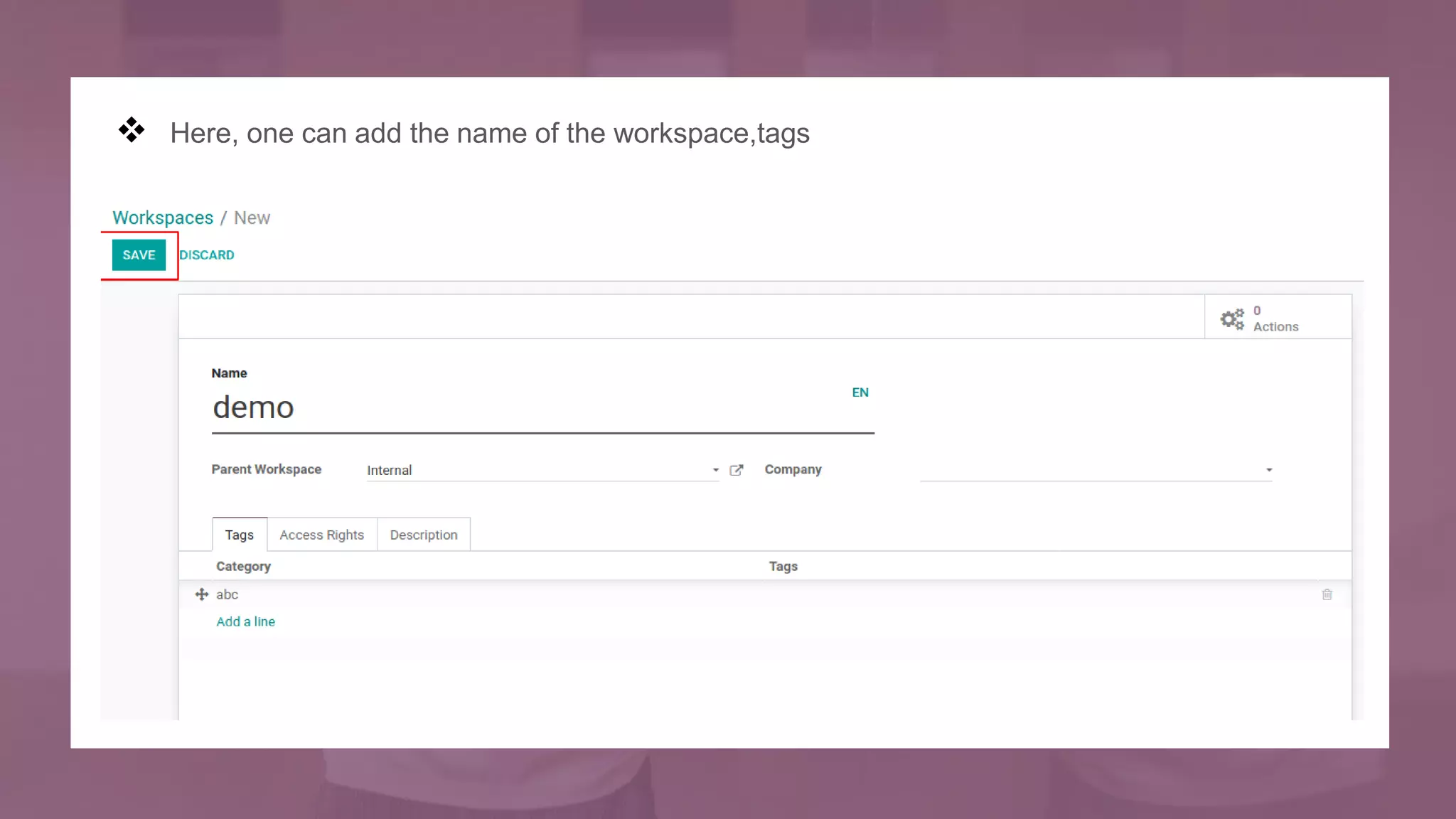Open Parent Workspace external link icon

[737, 470]
